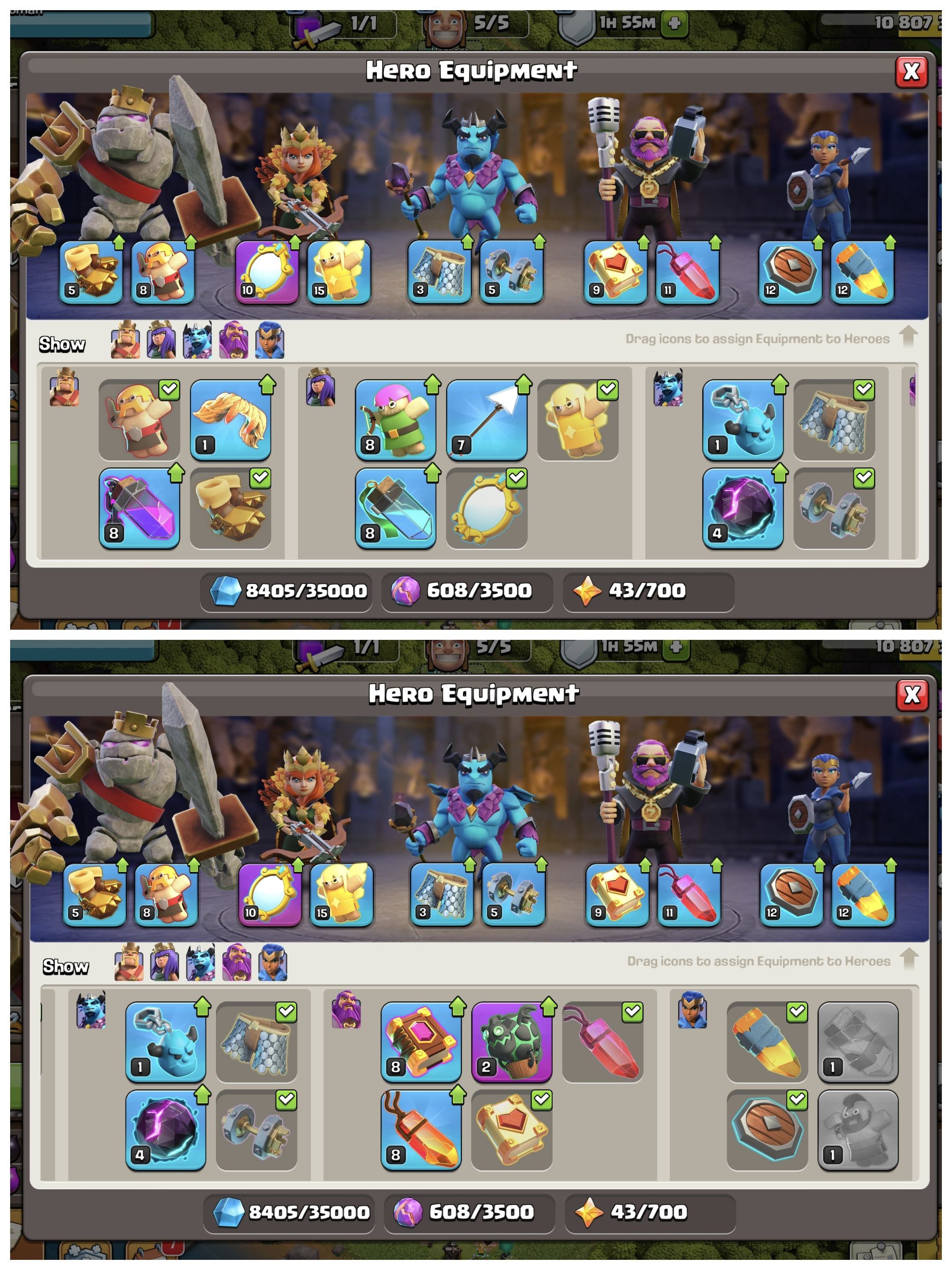
Task: Tap equipped level 9 Healing Tome above Warden inventory
Action: 617,894
